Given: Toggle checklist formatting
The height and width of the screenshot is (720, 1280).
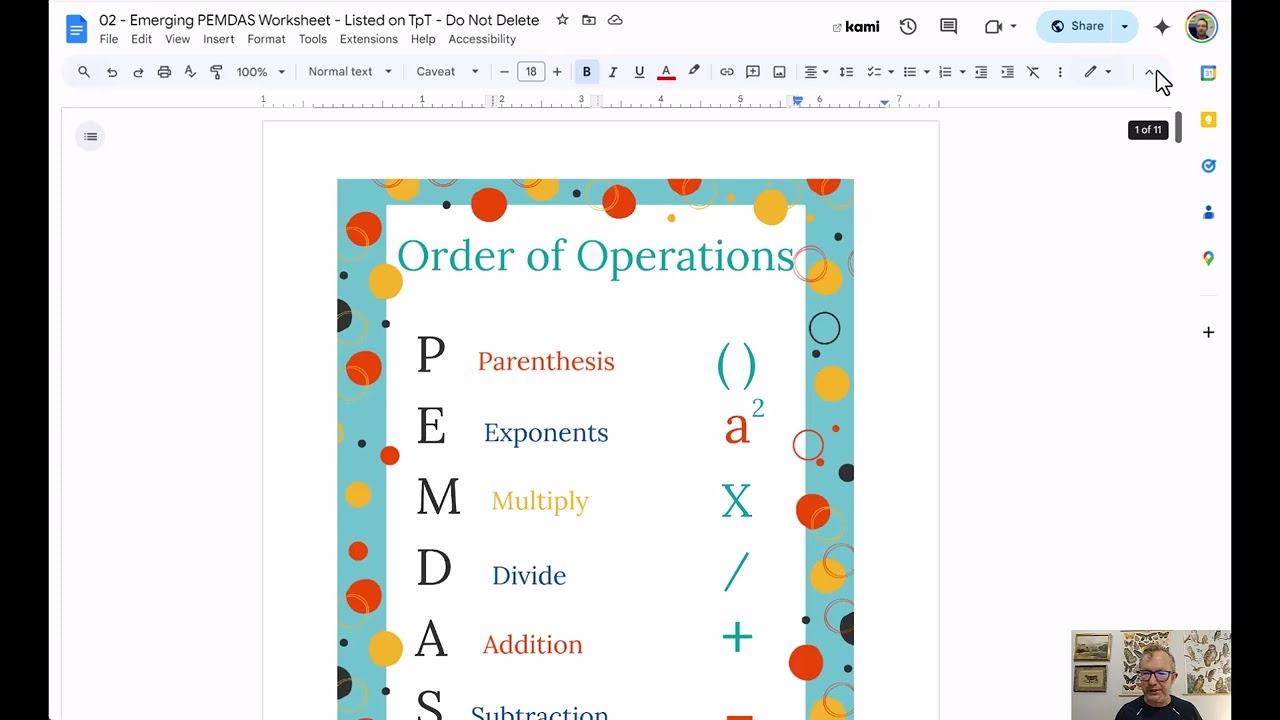Looking at the screenshot, I should tap(873, 72).
